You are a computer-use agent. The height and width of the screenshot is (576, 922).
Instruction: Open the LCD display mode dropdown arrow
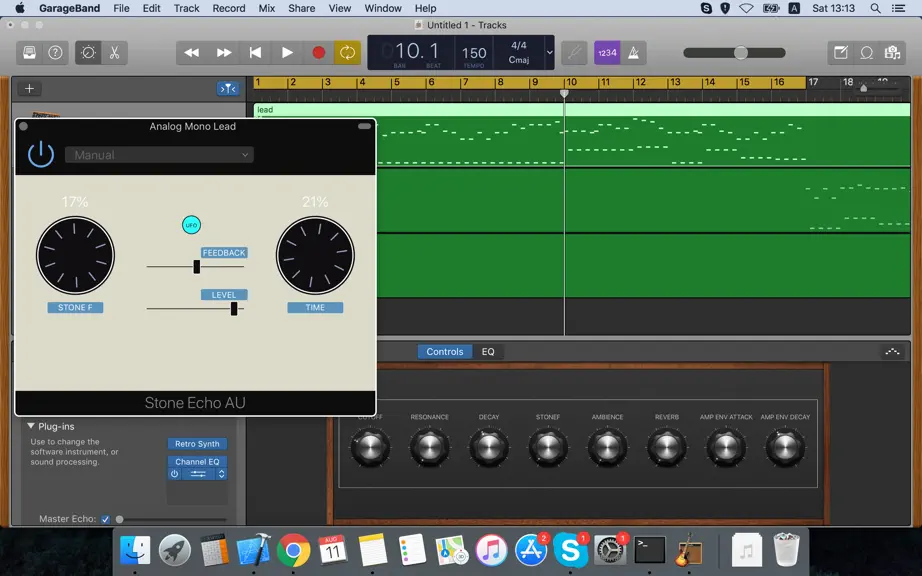pos(549,52)
